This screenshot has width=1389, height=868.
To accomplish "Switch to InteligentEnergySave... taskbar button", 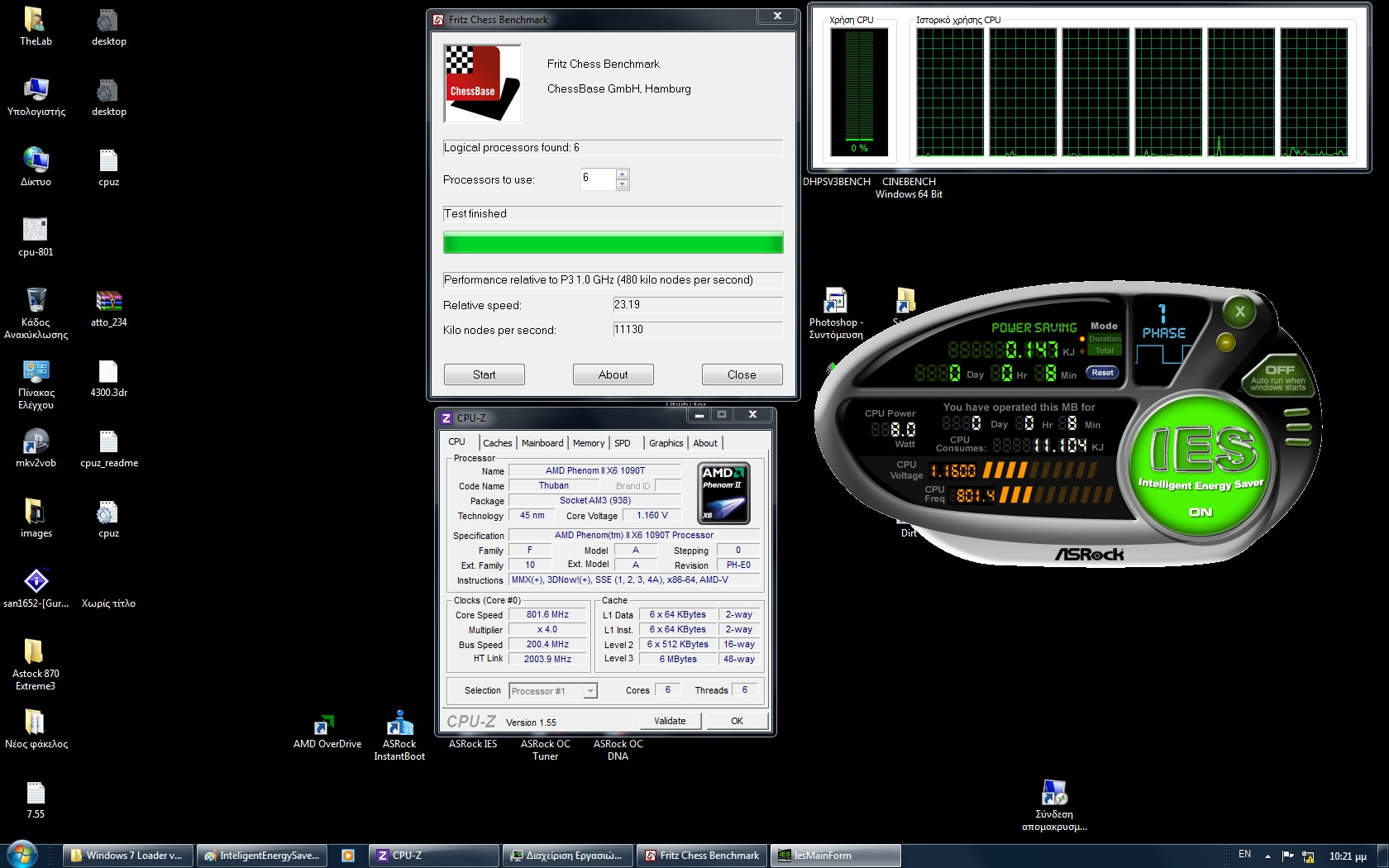I will tap(262, 856).
